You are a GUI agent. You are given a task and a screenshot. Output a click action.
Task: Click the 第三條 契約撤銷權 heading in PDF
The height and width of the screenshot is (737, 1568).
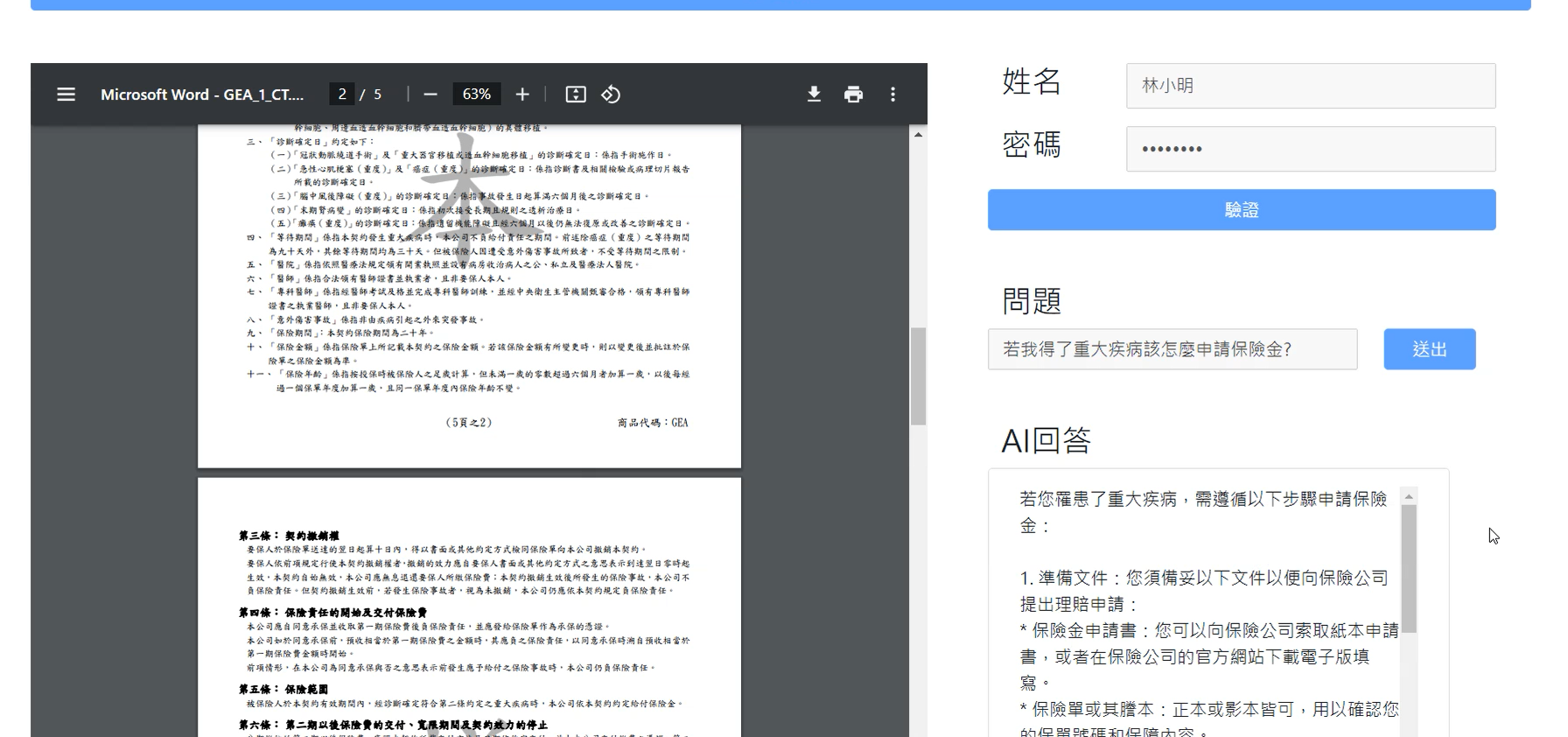[289, 536]
